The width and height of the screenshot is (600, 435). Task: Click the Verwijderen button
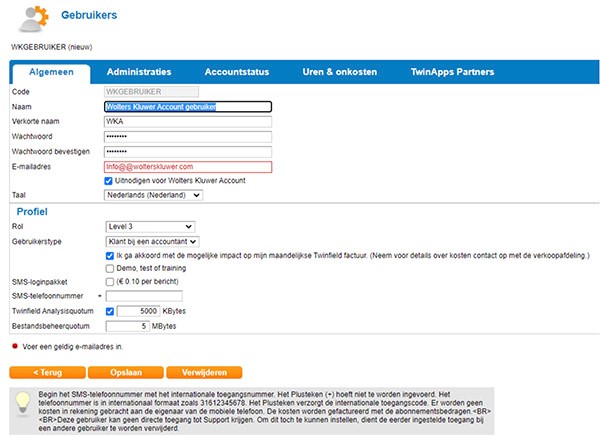click(204, 372)
